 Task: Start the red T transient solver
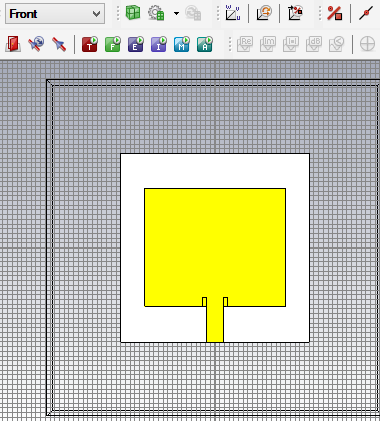click(90, 44)
